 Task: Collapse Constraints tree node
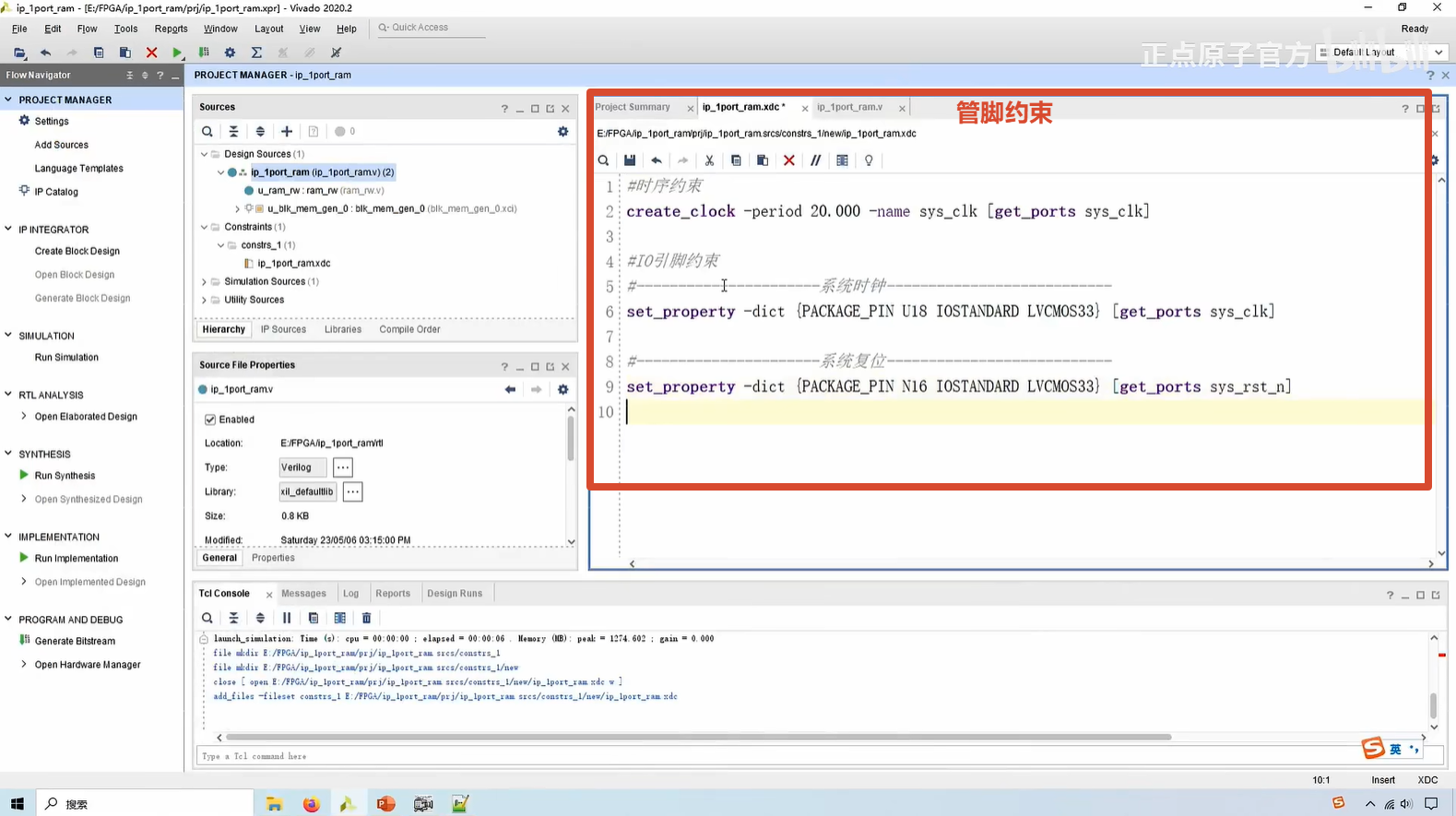205,227
